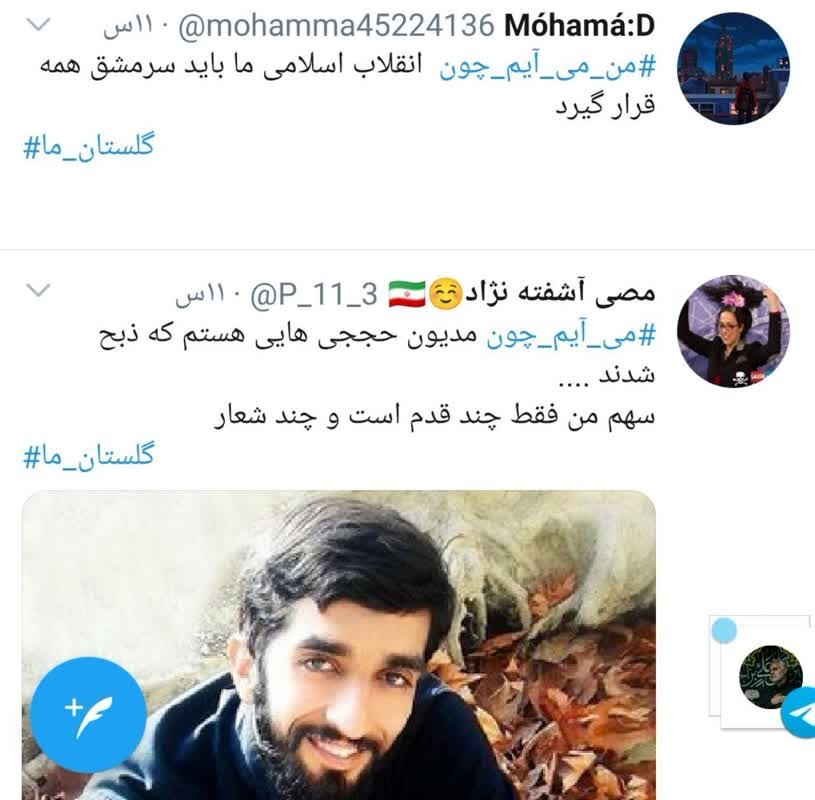Open the attached photo of bearded man
The width and height of the screenshot is (815, 800).
(x=339, y=645)
